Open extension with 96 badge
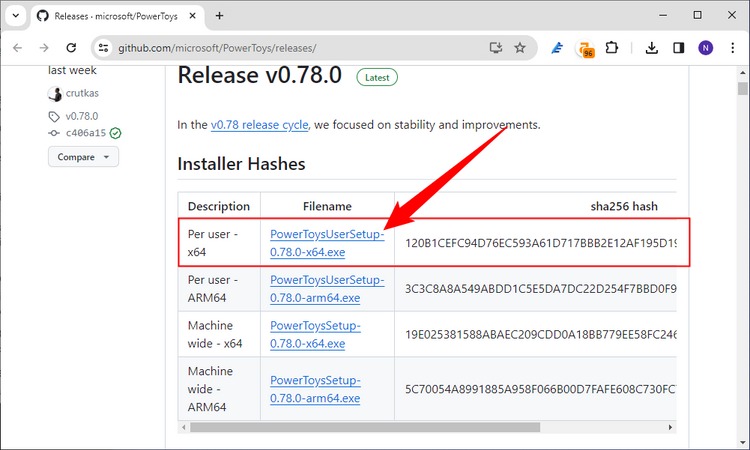The image size is (750, 450). pyautogui.click(x=586, y=49)
